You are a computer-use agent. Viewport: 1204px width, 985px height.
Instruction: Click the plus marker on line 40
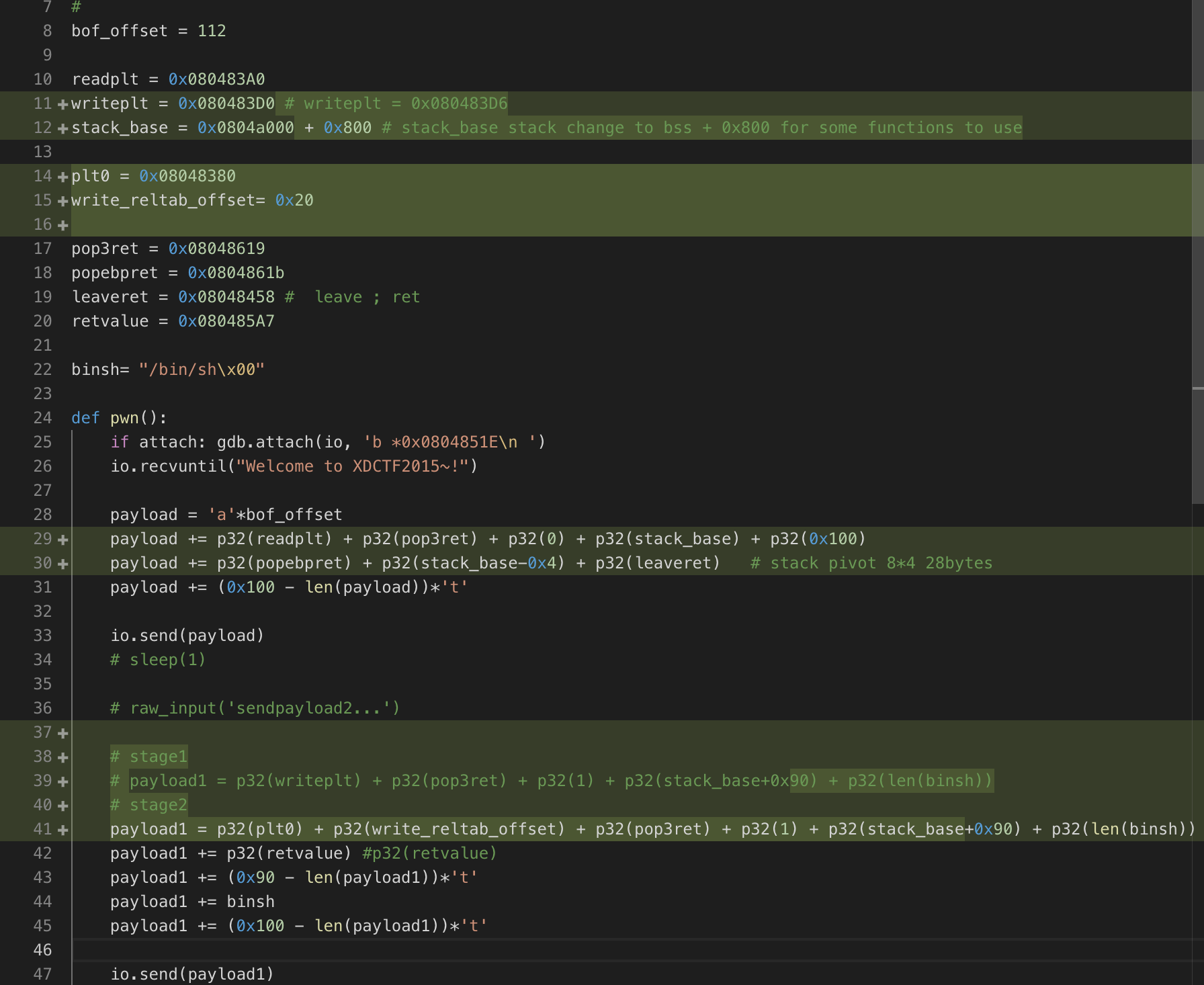click(x=62, y=806)
